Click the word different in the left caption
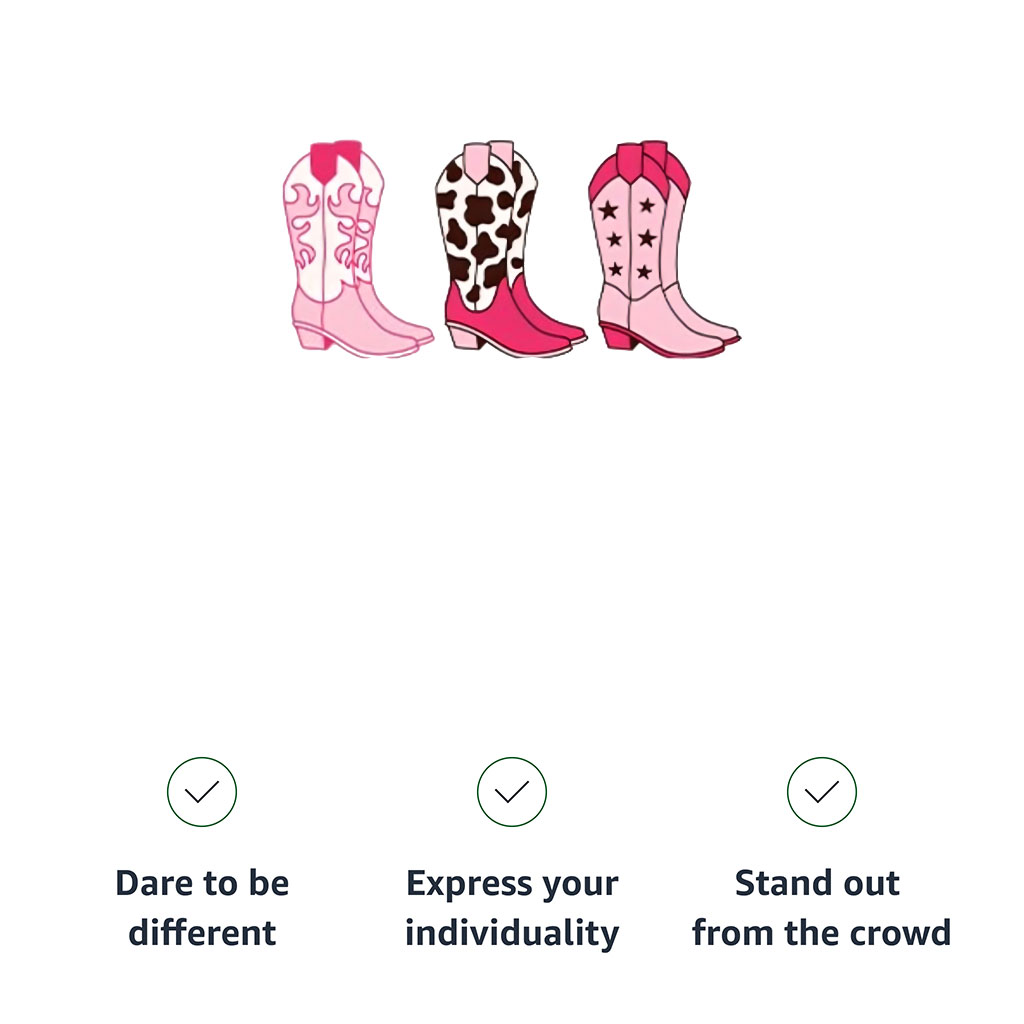 tap(202, 933)
